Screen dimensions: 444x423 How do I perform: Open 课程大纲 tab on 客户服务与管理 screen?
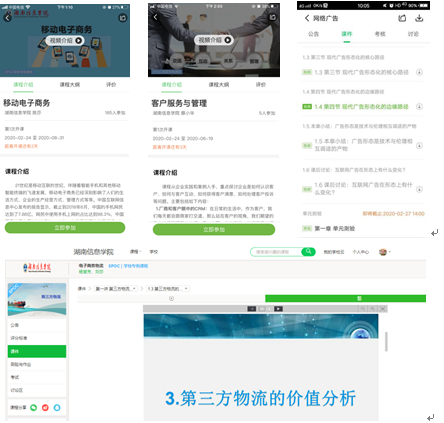click(x=219, y=85)
